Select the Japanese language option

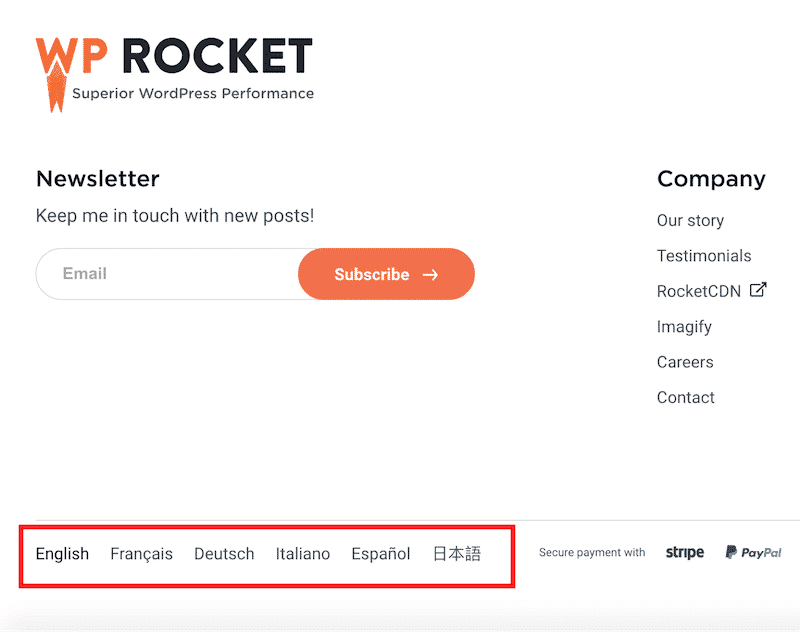point(457,553)
